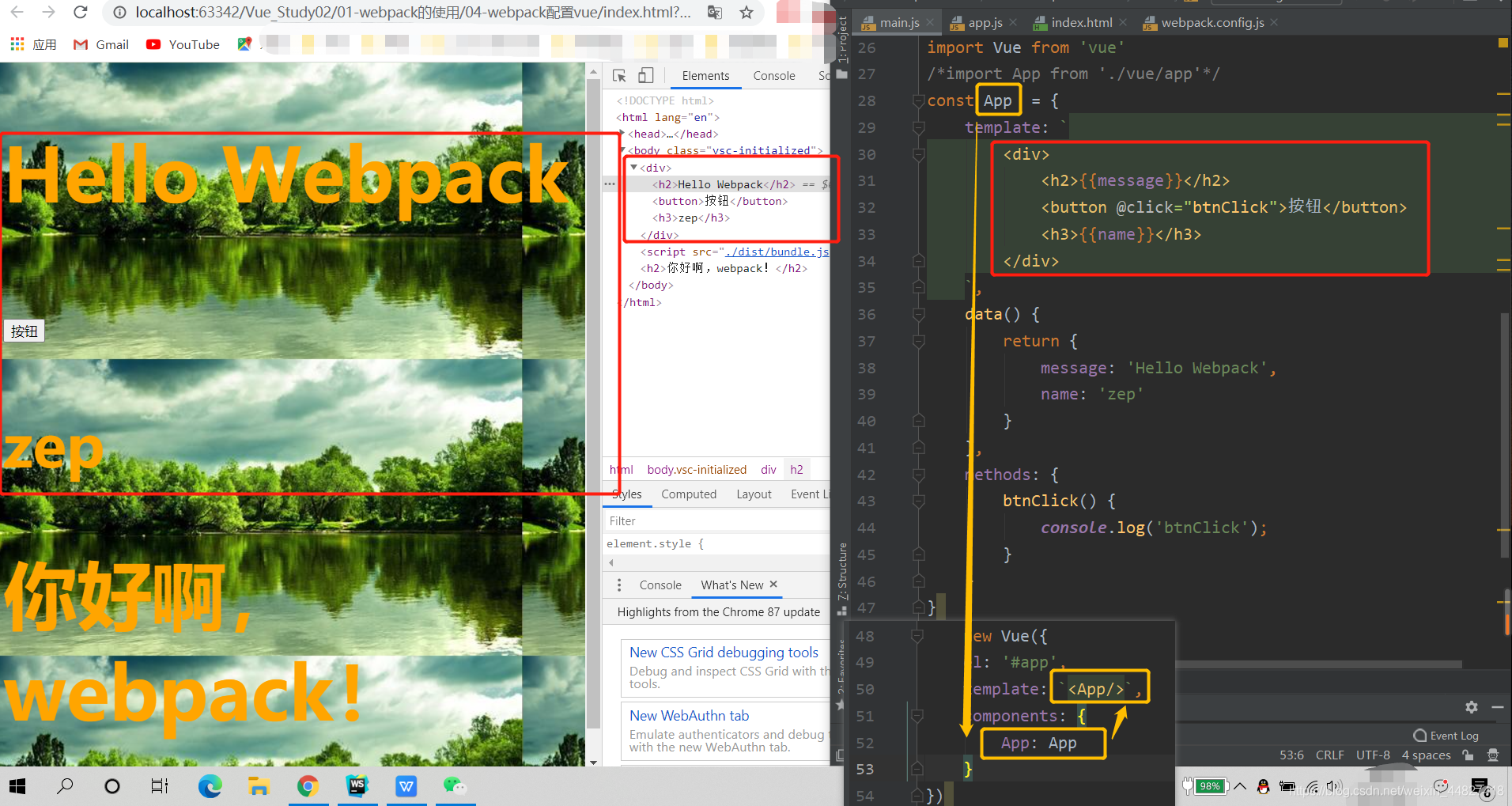Viewport: 1512px width, 806px height.
Task: Select body.vsc-initialized in breadcrumb
Action: pos(697,470)
